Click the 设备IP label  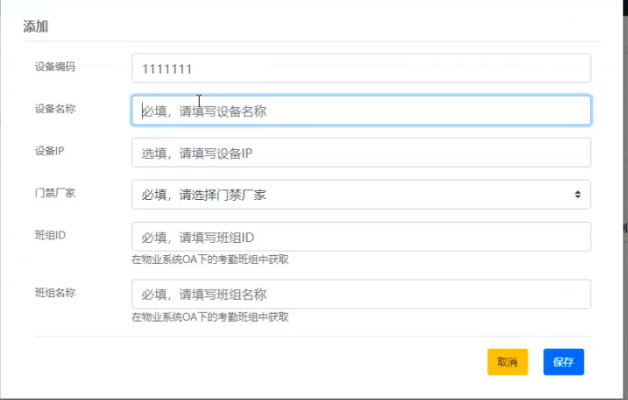tap(49, 151)
